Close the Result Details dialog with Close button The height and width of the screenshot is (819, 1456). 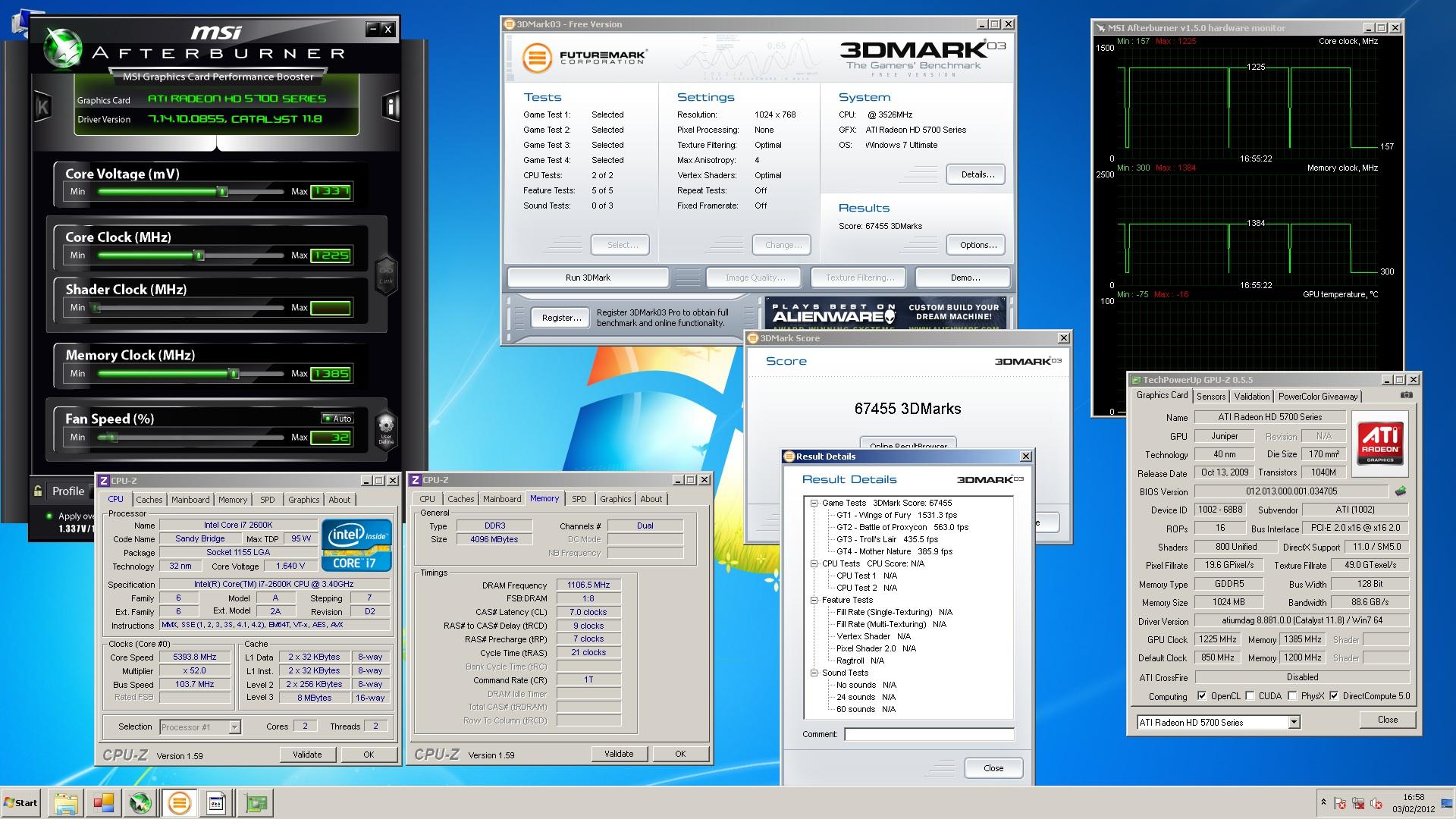(993, 768)
